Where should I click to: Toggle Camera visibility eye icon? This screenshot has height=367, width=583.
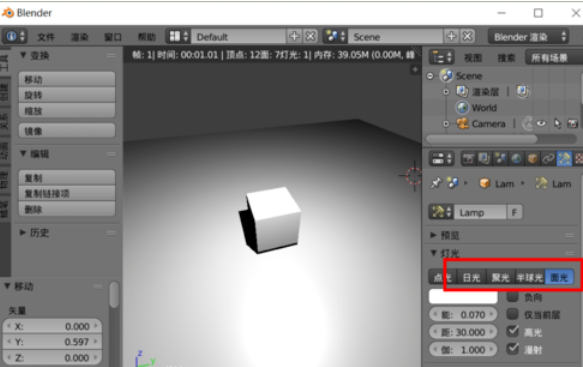point(541,123)
